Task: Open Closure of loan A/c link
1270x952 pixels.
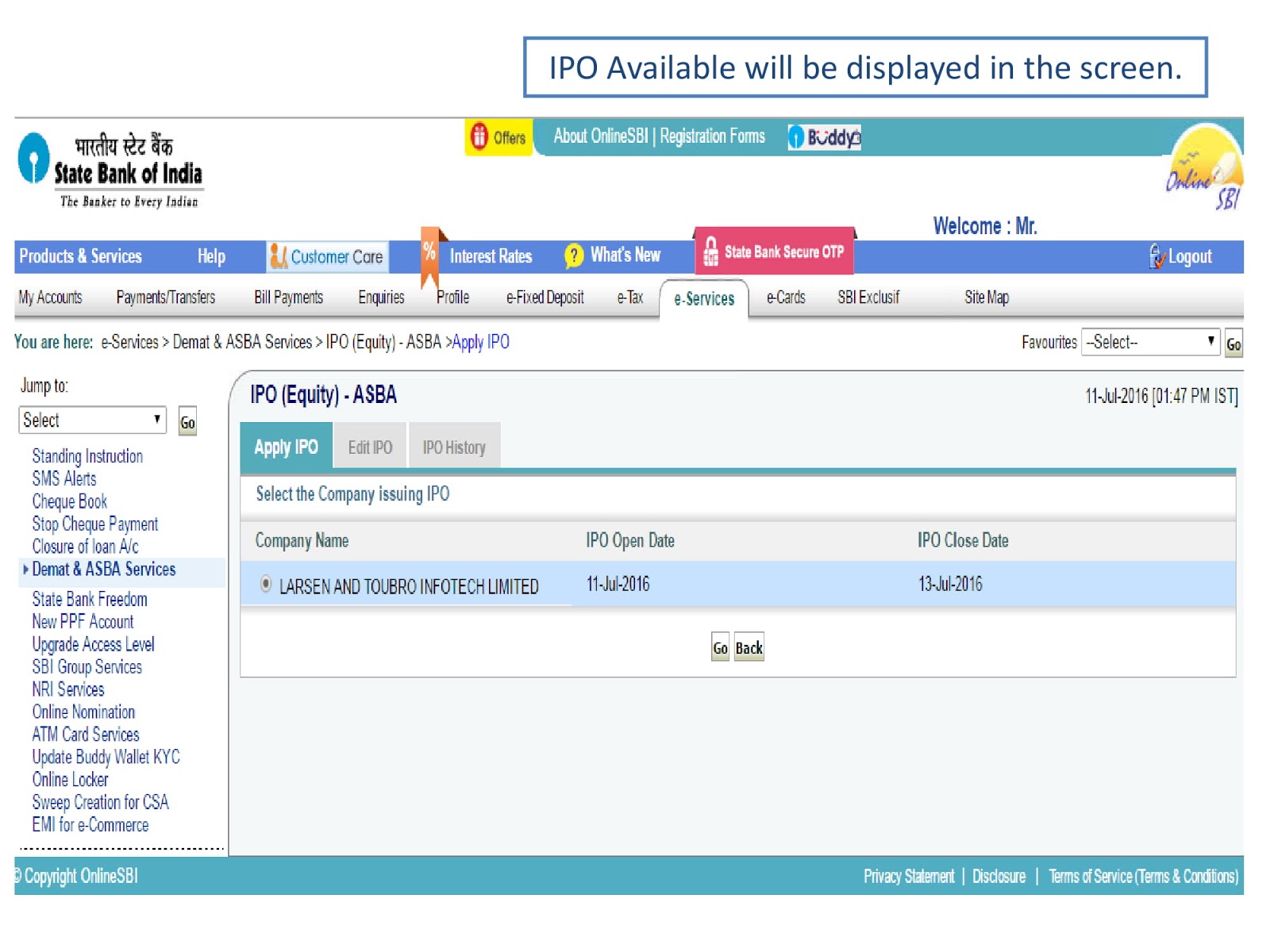Action: pyautogui.click(x=86, y=547)
